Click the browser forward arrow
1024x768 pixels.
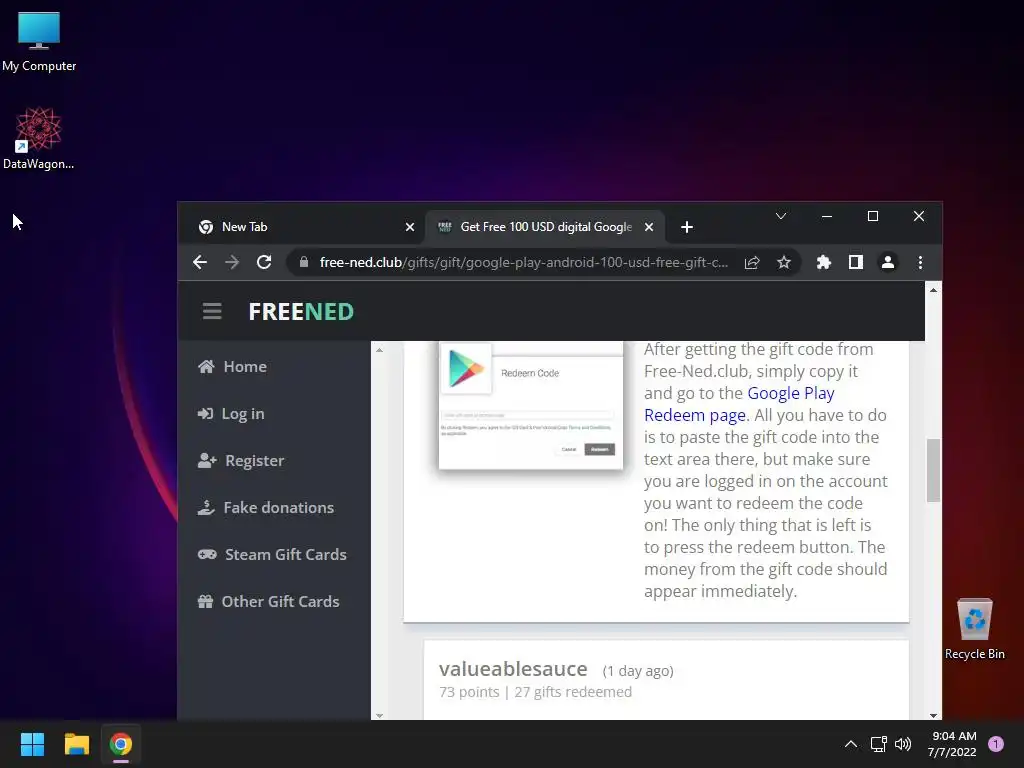point(232,263)
